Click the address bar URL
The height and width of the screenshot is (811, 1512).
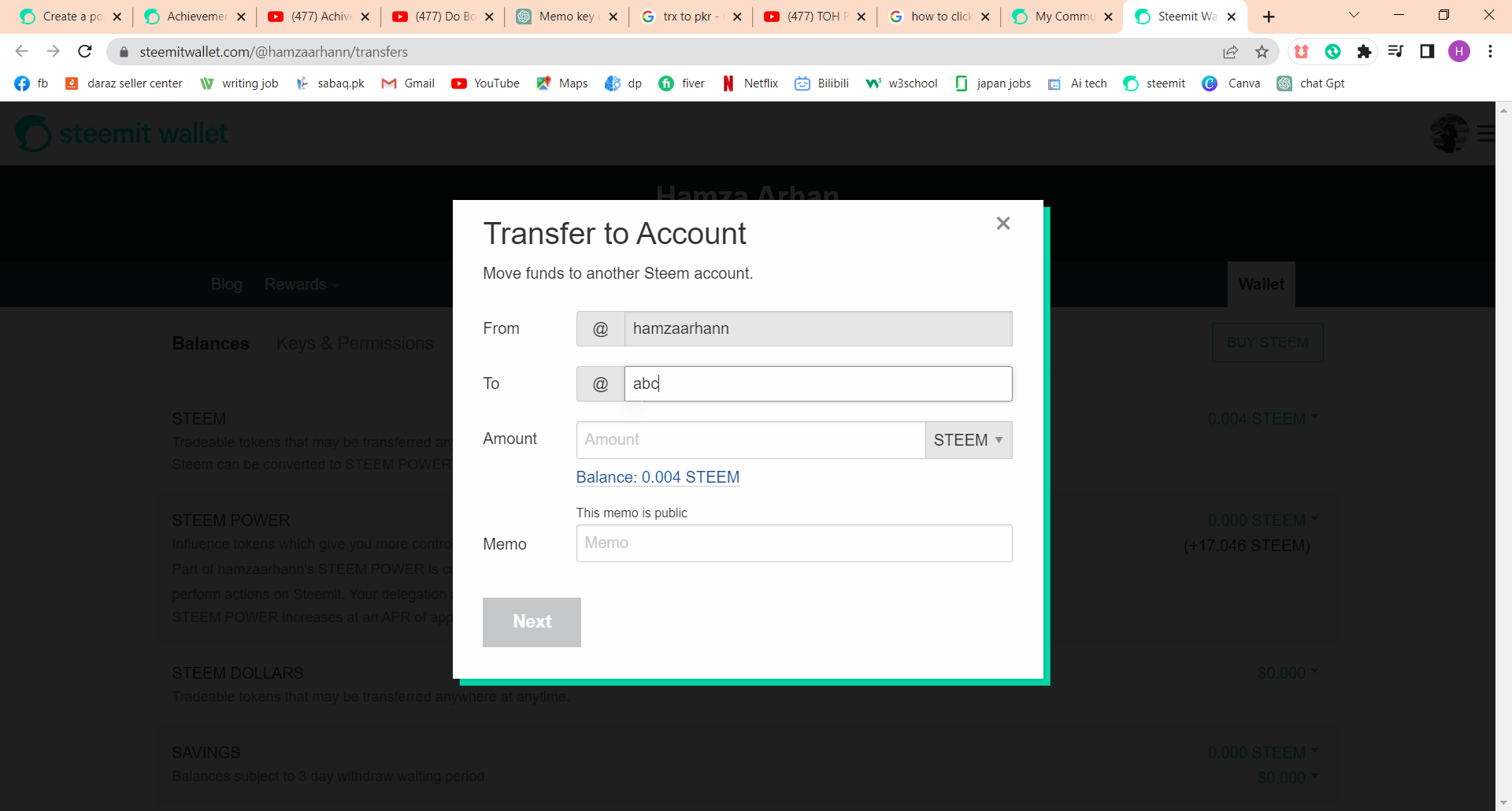(273, 52)
